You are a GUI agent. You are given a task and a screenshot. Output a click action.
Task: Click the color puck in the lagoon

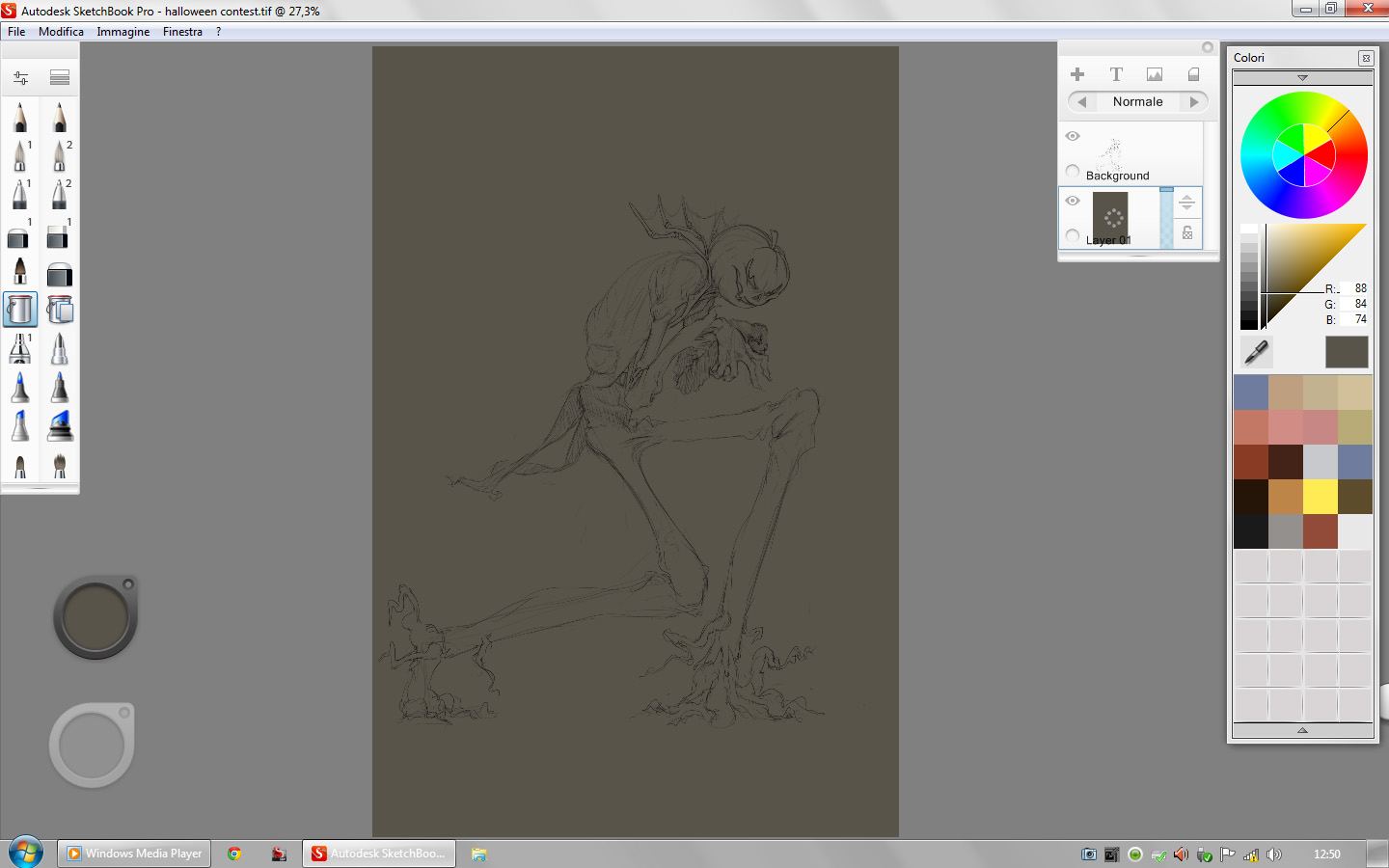click(x=95, y=617)
